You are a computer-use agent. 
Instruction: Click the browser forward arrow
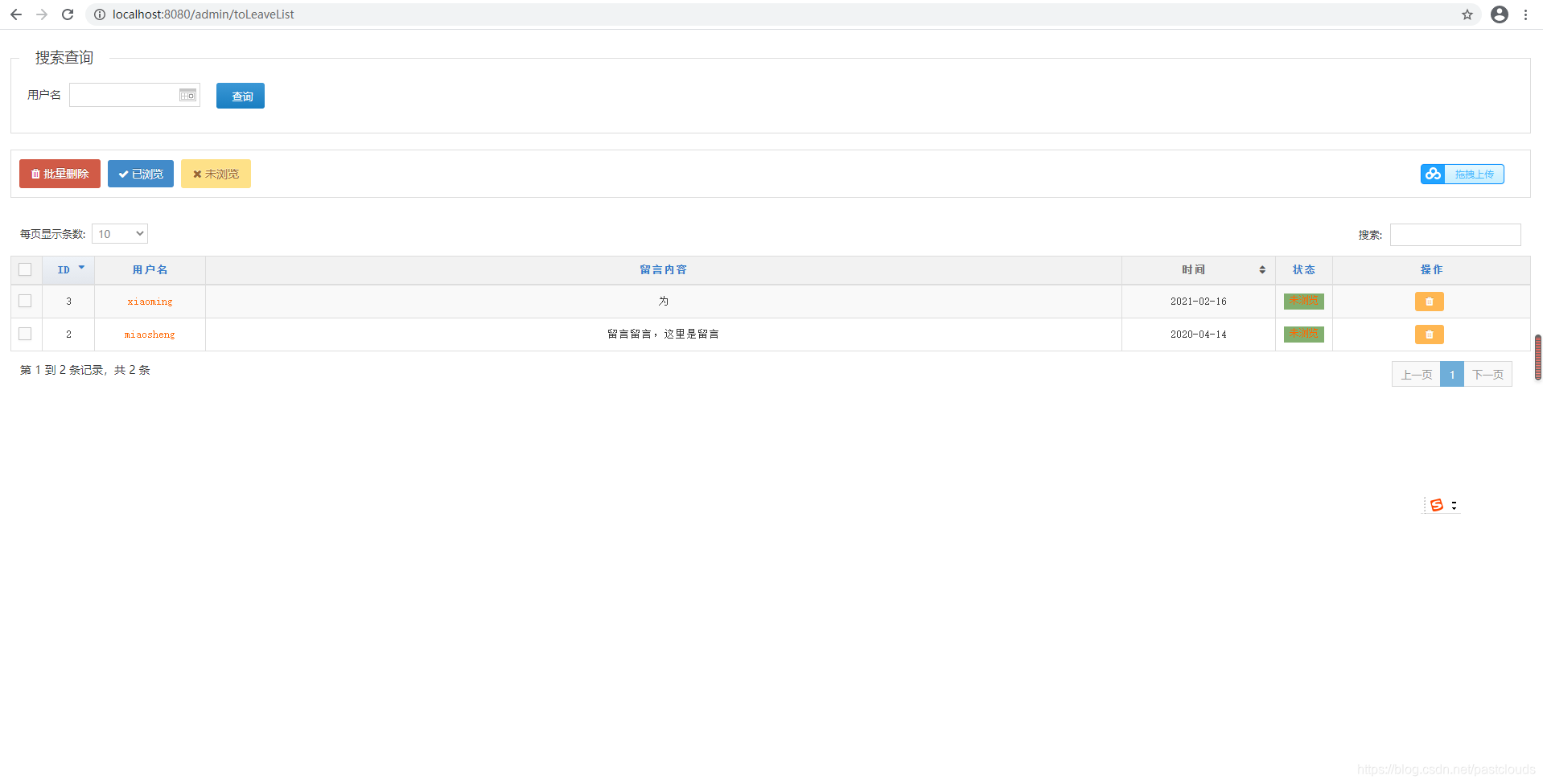coord(42,14)
